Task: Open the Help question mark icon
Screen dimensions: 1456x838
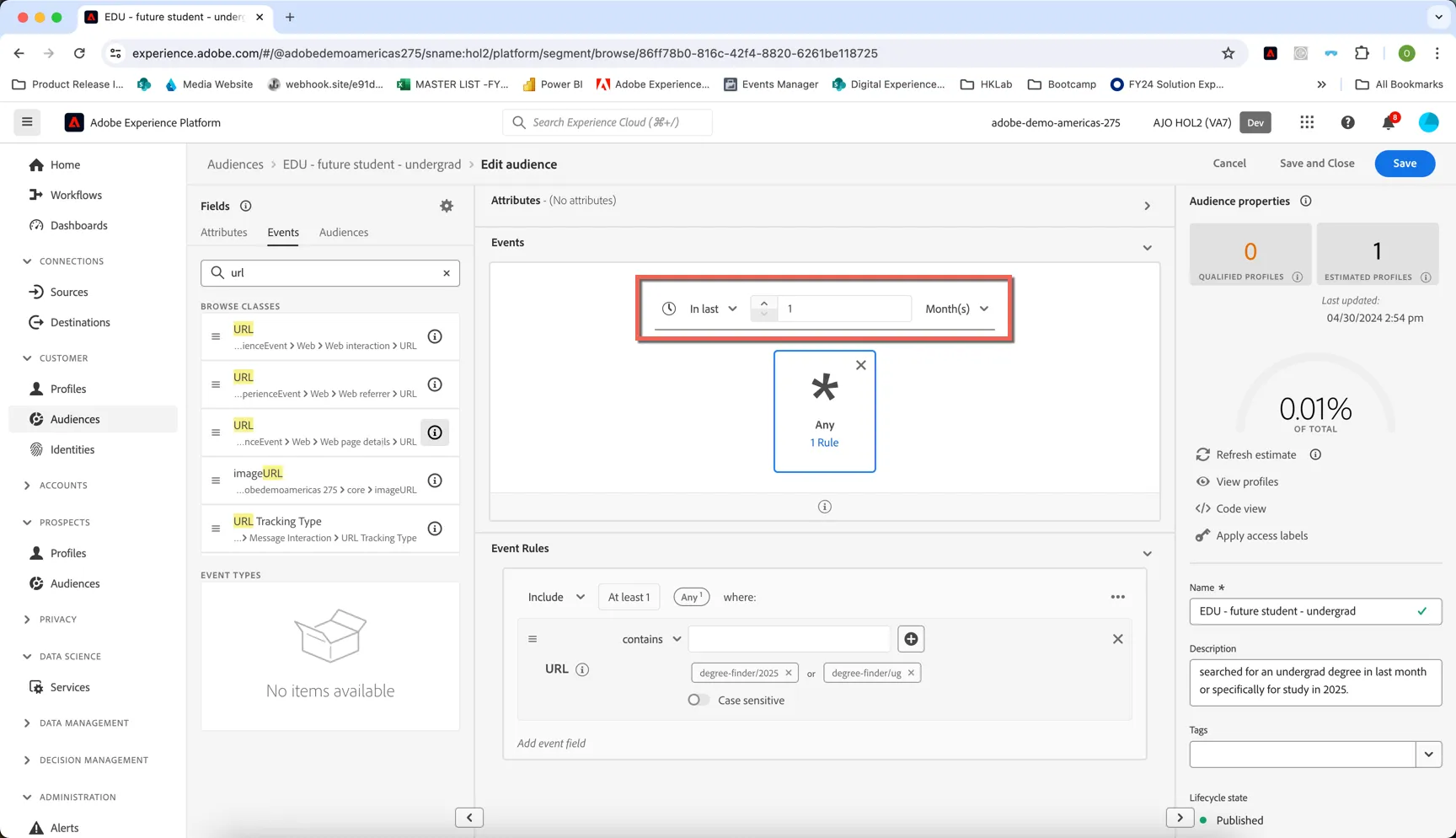Action: click(x=1347, y=122)
